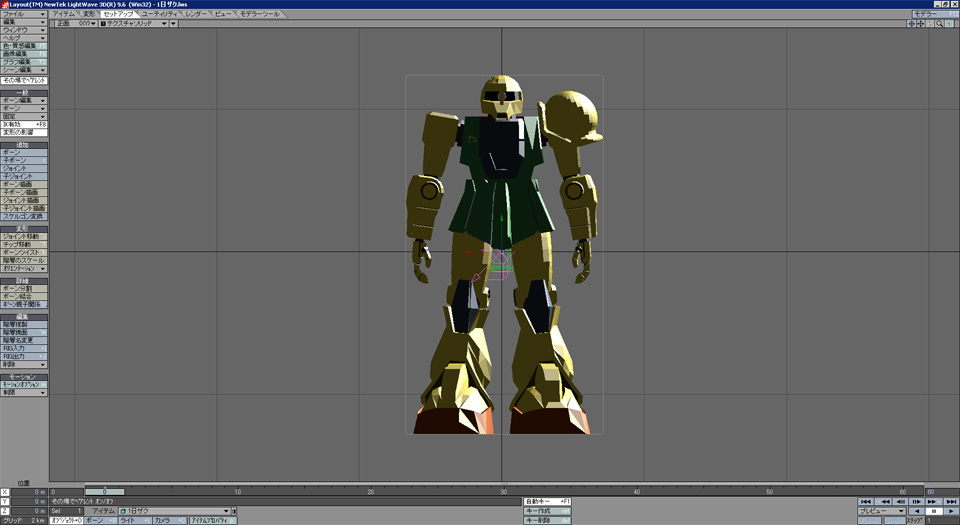The image size is (960, 525).
Task: Toggle Y axis position channel button
Action: pyautogui.click(x=5, y=501)
